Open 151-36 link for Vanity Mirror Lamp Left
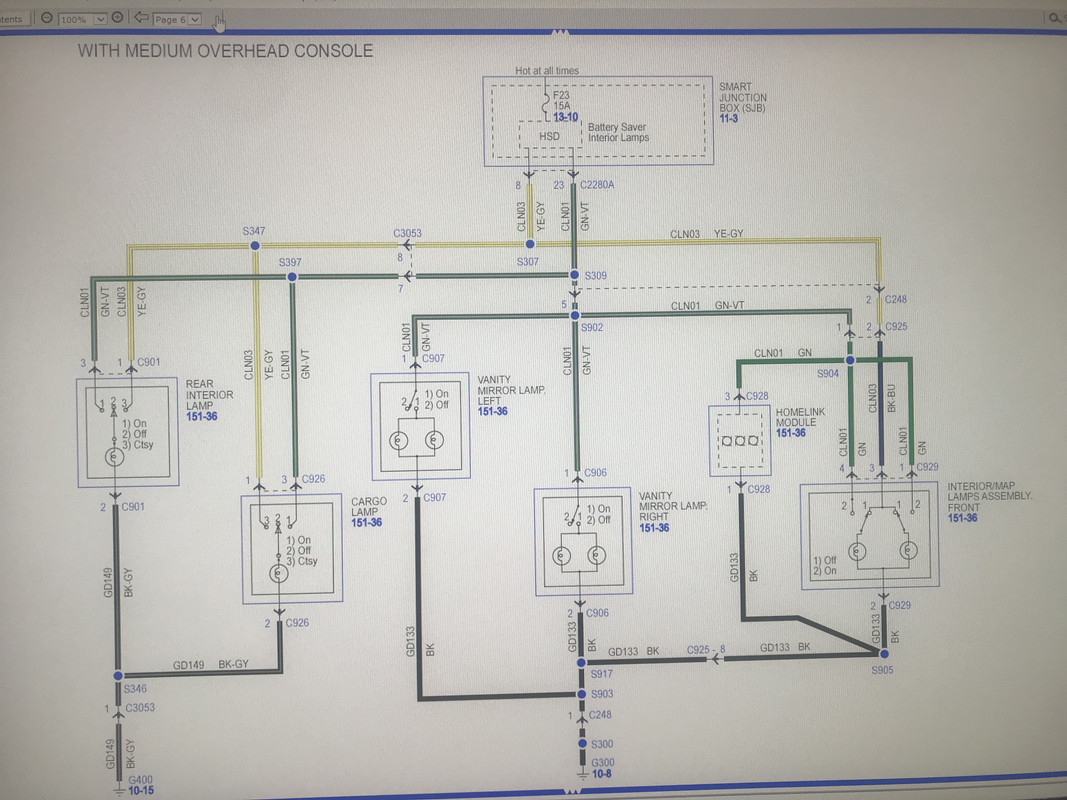This screenshot has width=1067, height=800. tap(492, 412)
